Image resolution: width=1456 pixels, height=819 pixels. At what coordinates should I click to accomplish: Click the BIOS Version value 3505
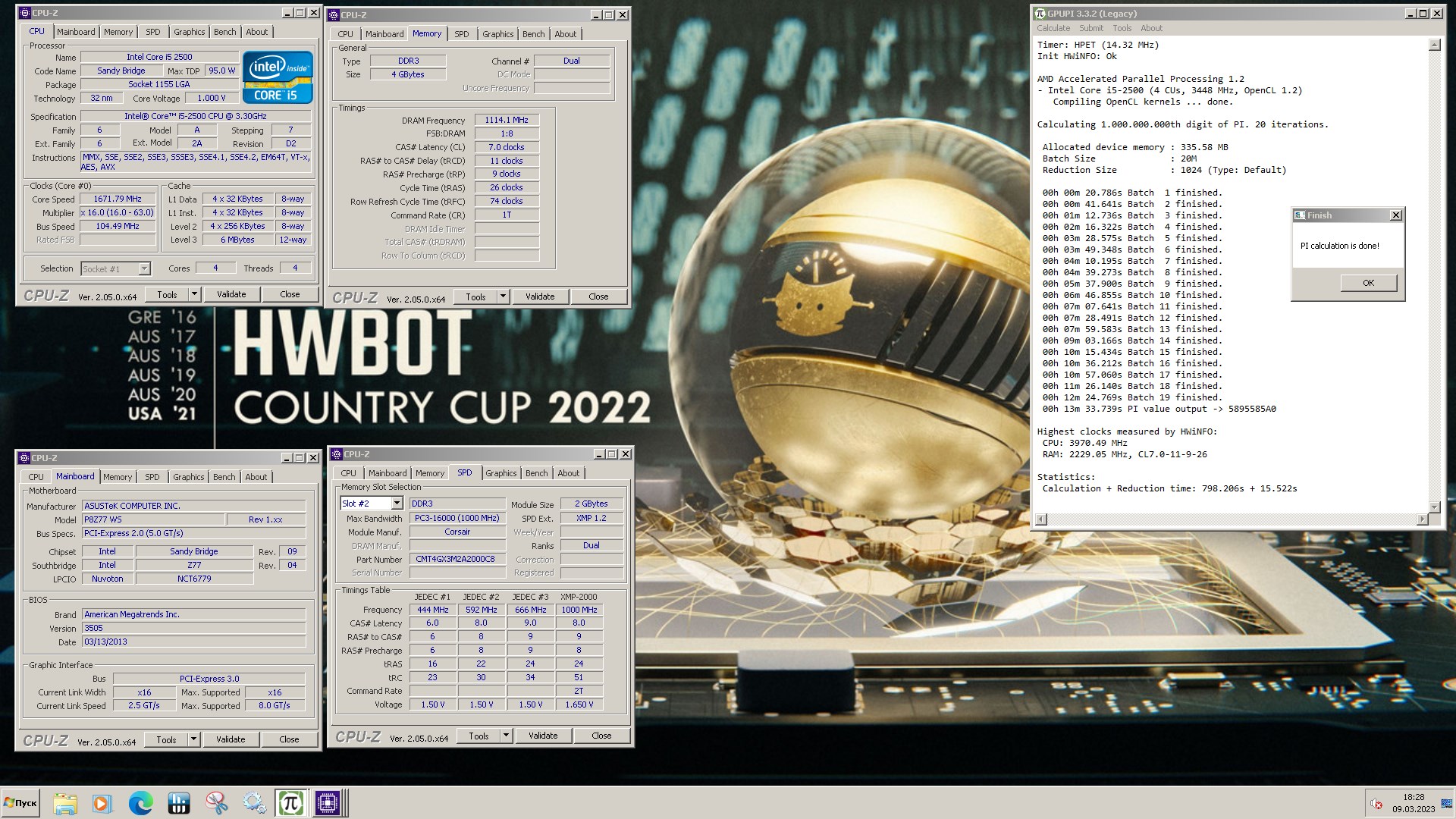click(193, 628)
